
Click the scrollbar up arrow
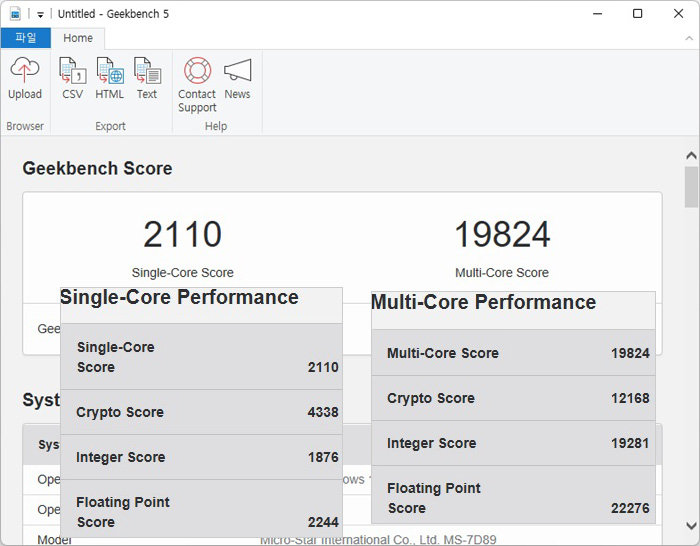point(691,155)
